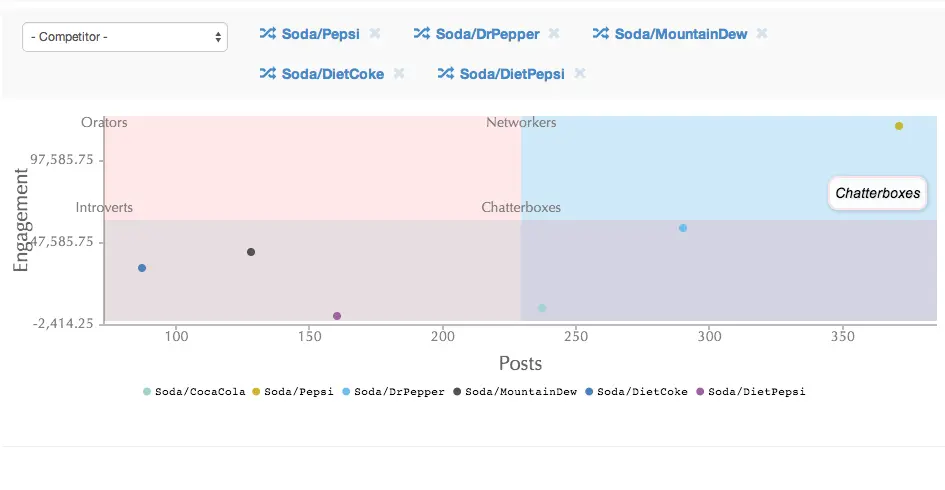Remove the Soda/DietPepsi competitor tag
This screenshot has height=490, width=945.
click(x=579, y=73)
